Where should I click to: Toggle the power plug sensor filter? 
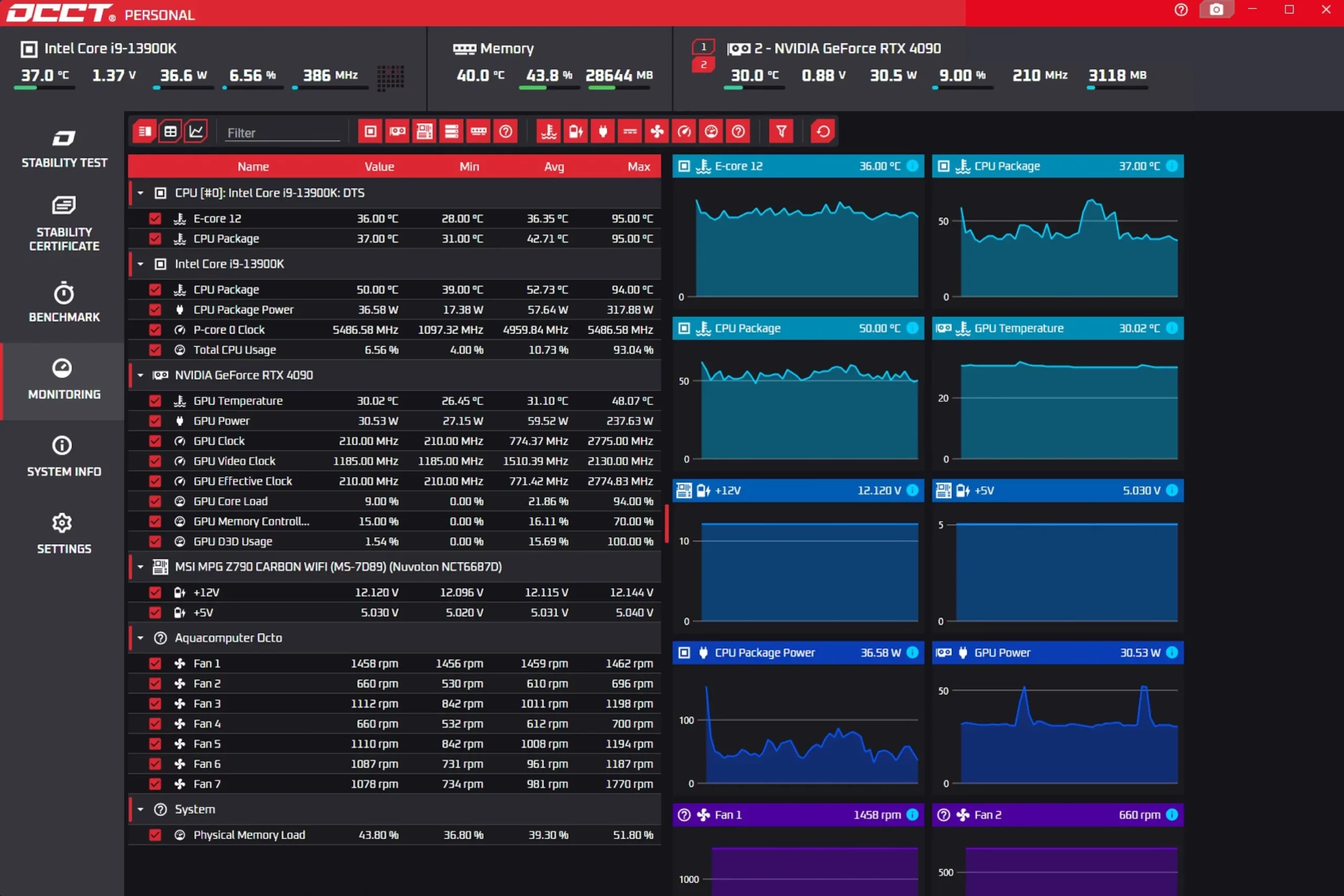[603, 132]
